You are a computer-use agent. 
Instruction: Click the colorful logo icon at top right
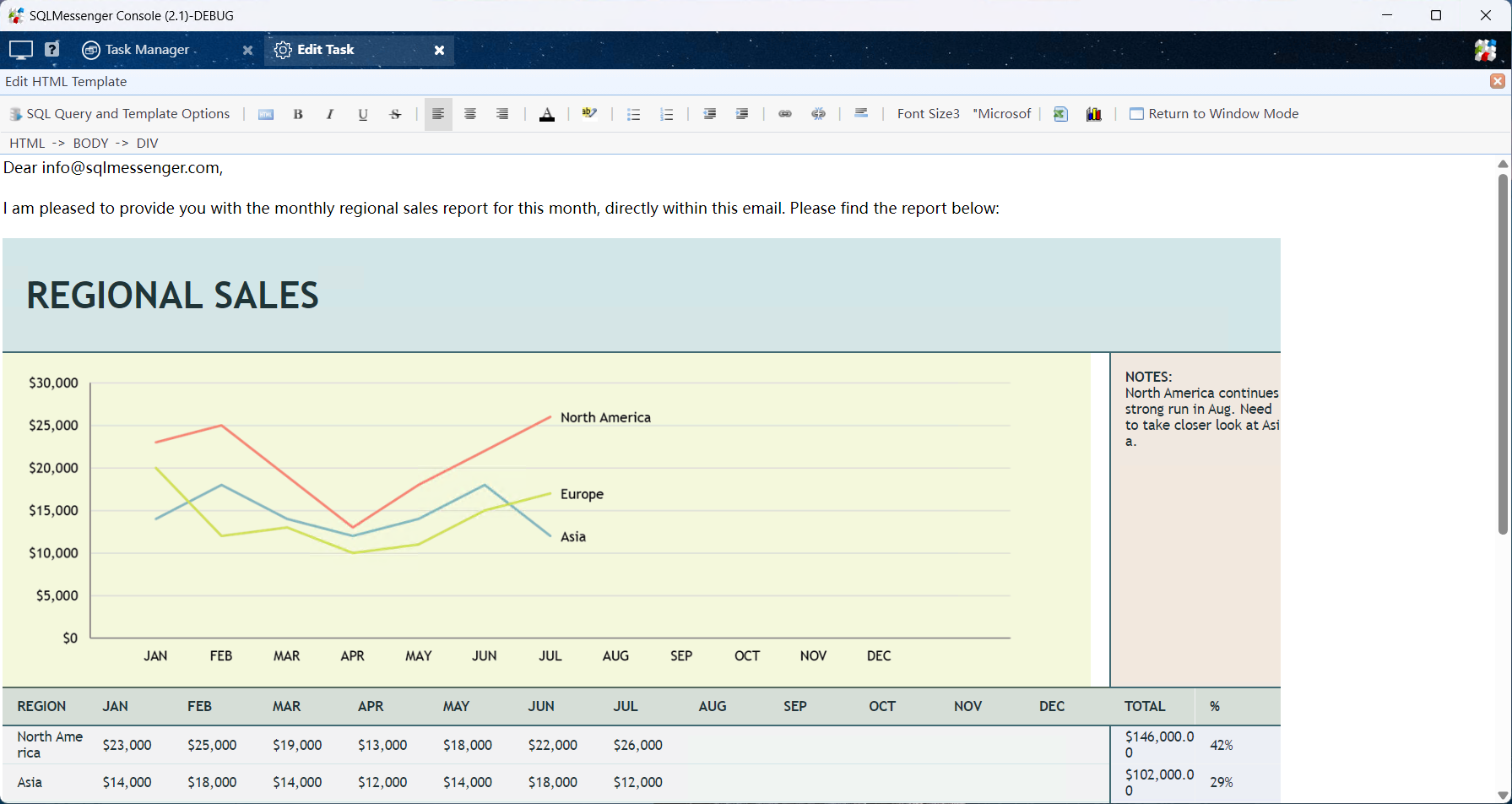click(x=1485, y=50)
